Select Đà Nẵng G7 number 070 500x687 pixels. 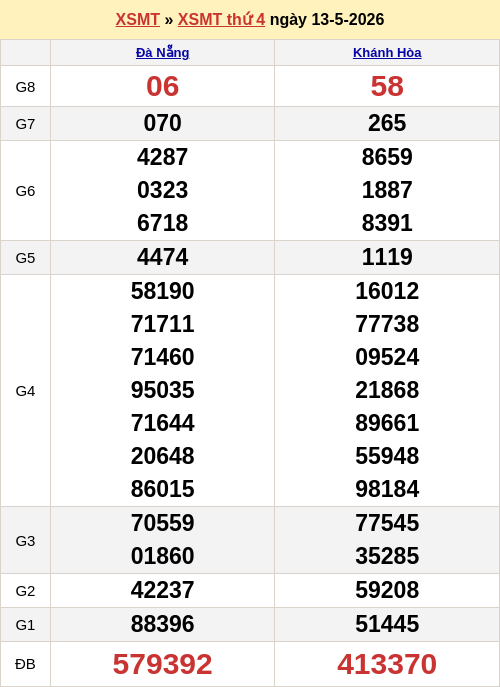tap(163, 123)
